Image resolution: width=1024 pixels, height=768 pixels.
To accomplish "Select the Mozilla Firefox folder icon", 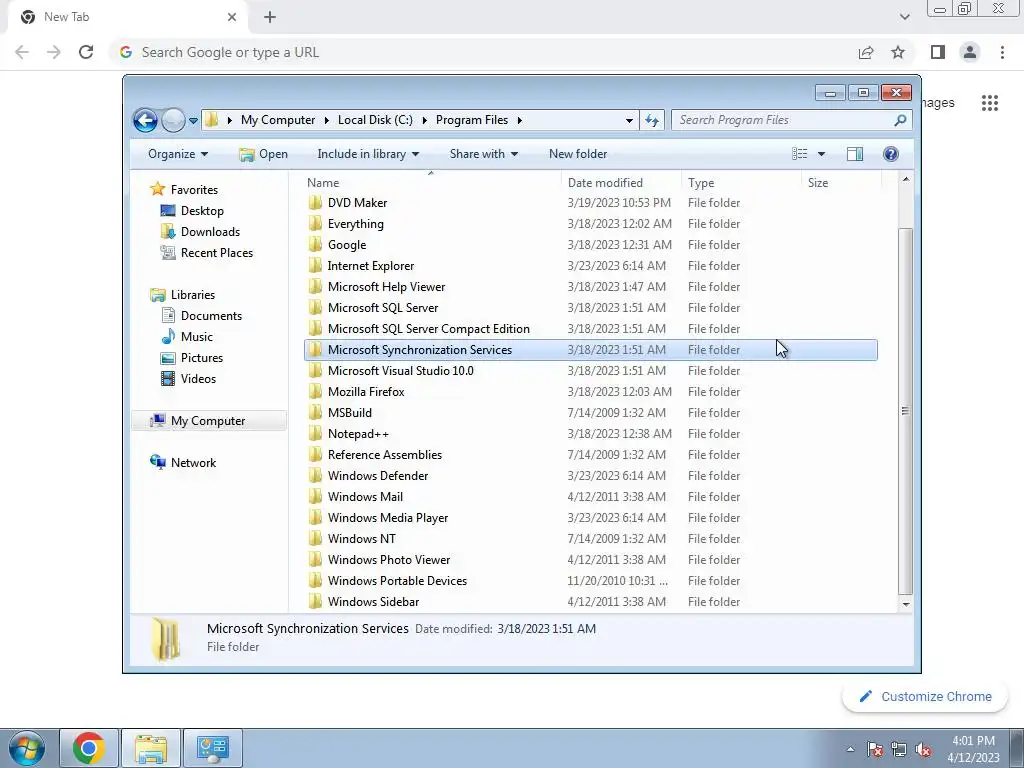I will click(315, 391).
